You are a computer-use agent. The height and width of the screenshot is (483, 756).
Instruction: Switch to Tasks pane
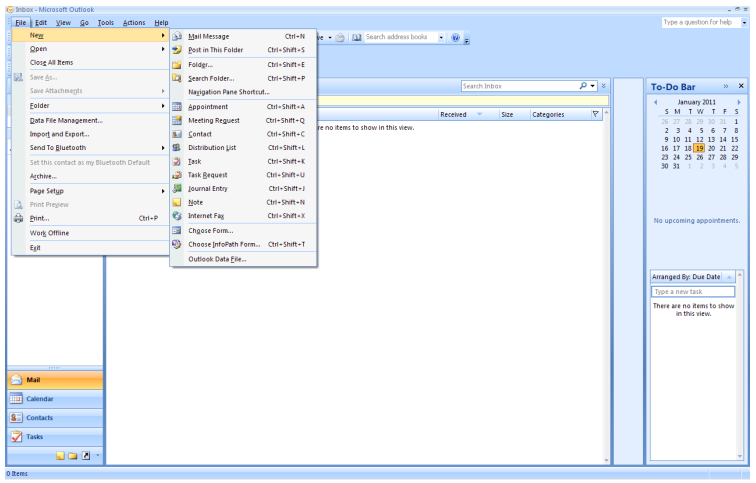tap(55, 437)
